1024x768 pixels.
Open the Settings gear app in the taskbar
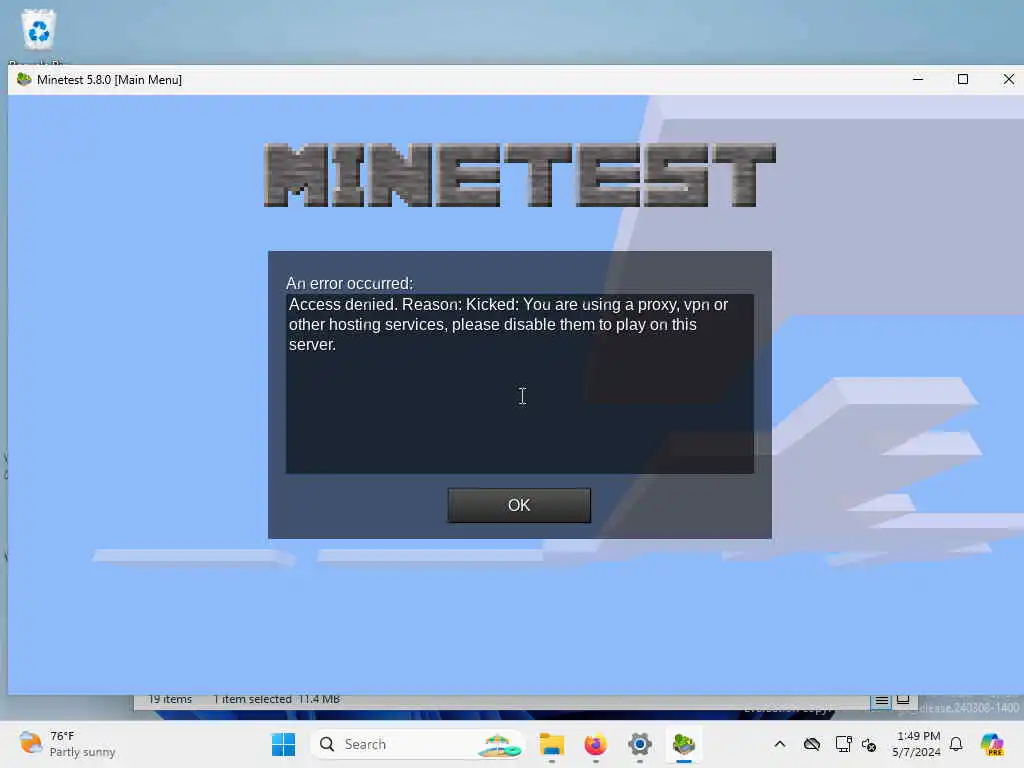tap(640, 744)
